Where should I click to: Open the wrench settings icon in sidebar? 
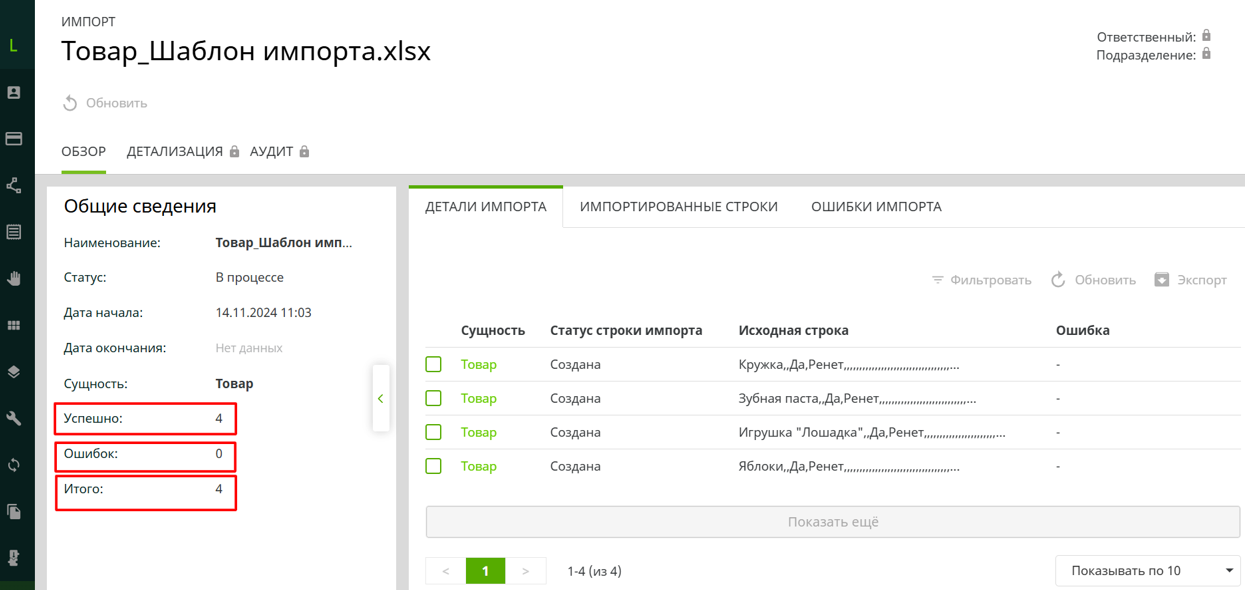[14, 418]
